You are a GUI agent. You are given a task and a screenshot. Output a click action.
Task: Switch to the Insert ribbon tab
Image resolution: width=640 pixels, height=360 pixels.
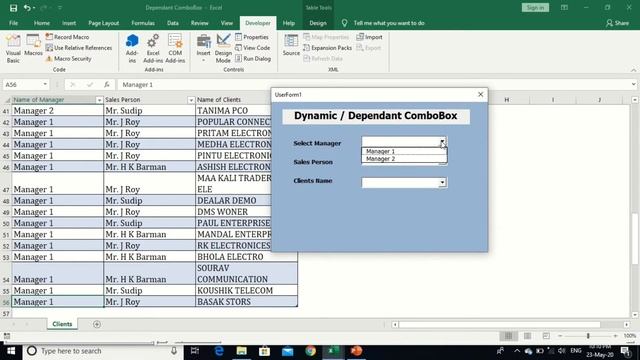[69, 23]
